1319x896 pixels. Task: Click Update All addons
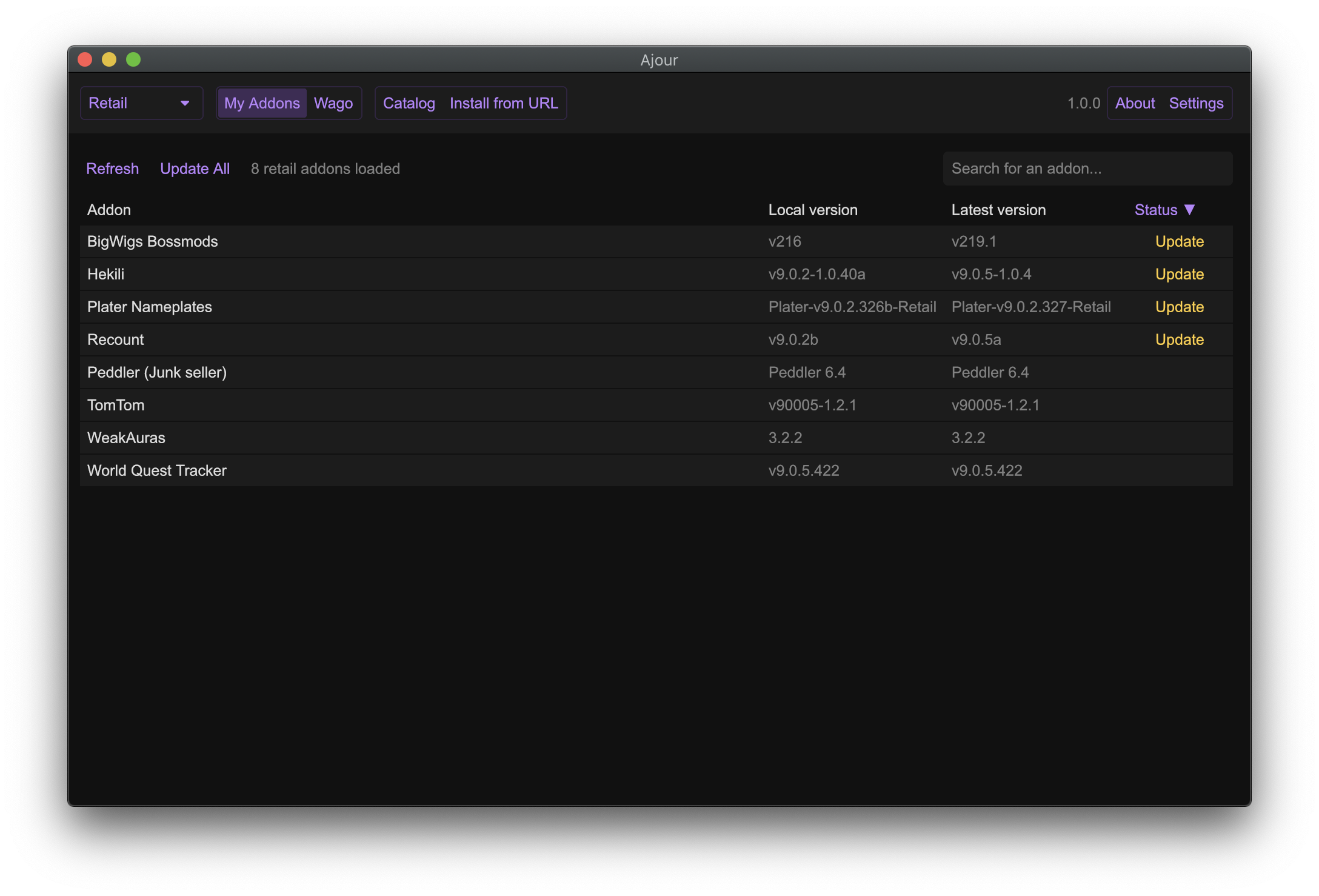click(195, 169)
